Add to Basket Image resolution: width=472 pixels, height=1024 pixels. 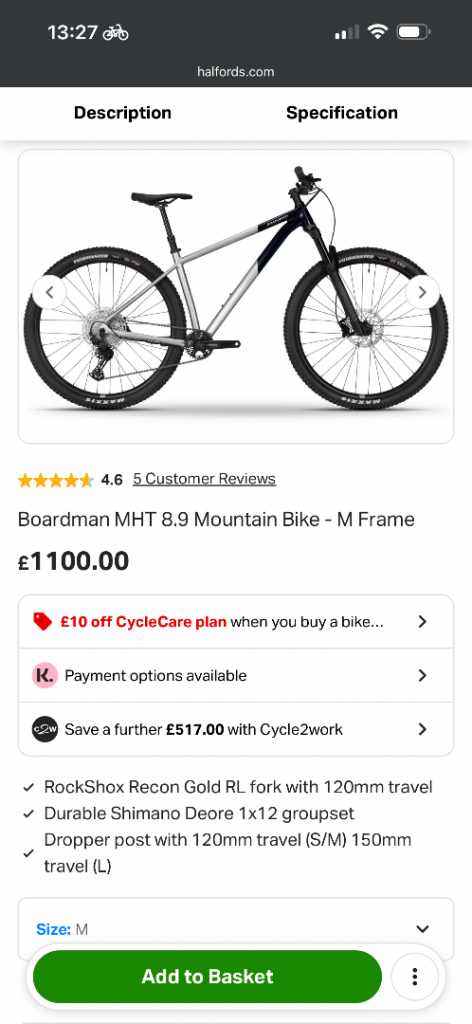point(208,976)
